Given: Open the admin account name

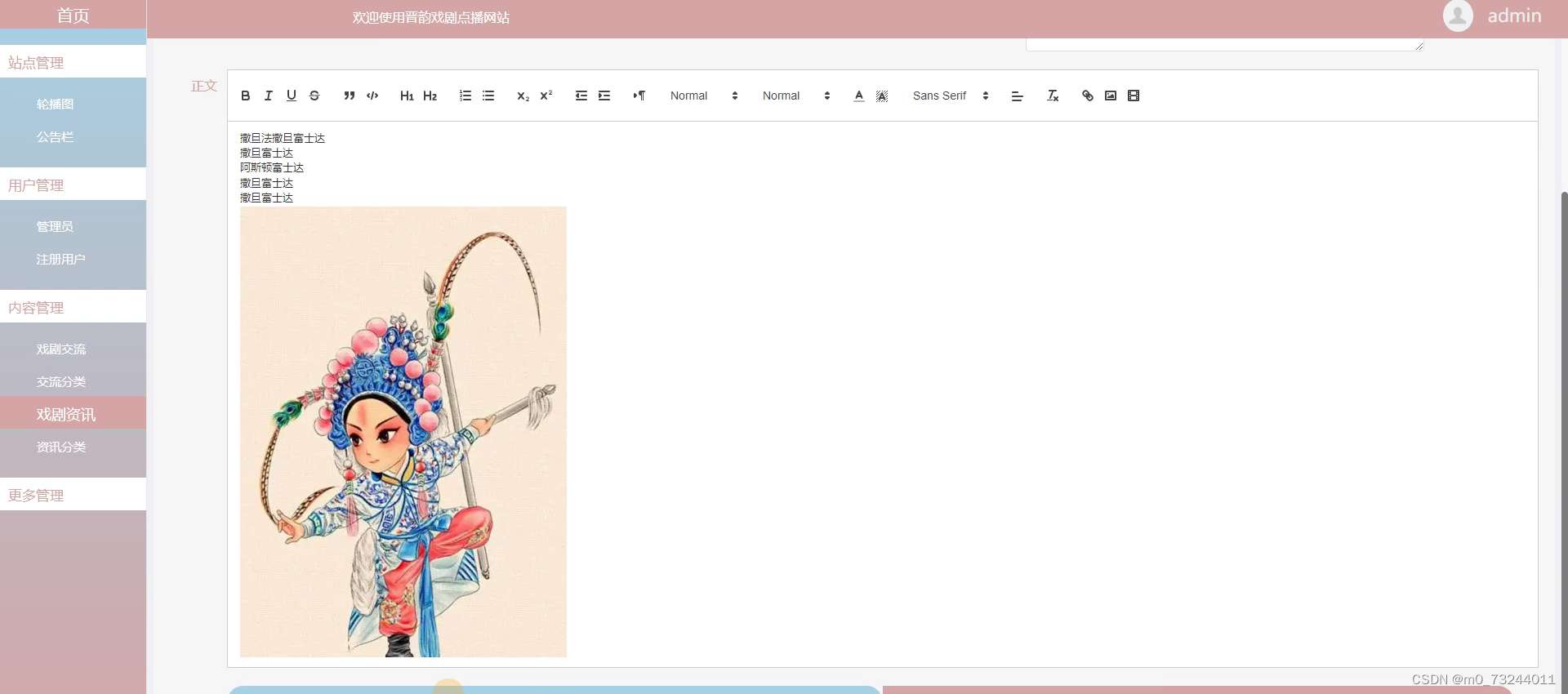Looking at the screenshot, I should click(1514, 16).
